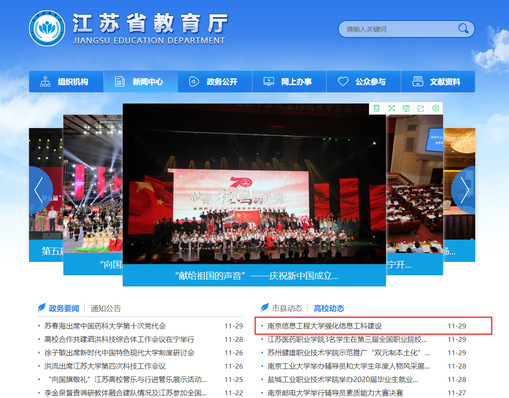
Task: Open the 文献资料 navigation item
Action: point(438,81)
